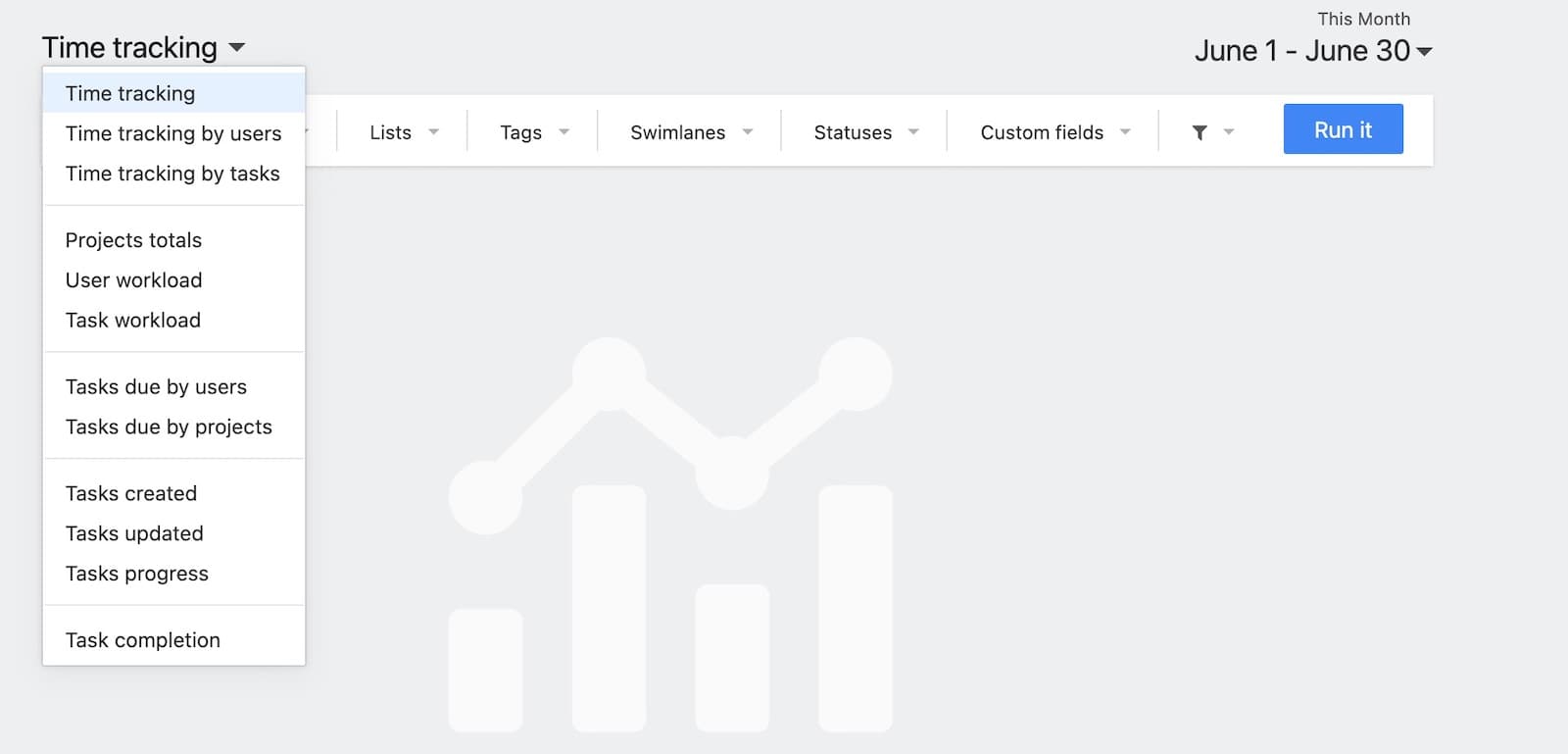
Task: Click the arrow beside the filter funnel
Action: (1229, 132)
